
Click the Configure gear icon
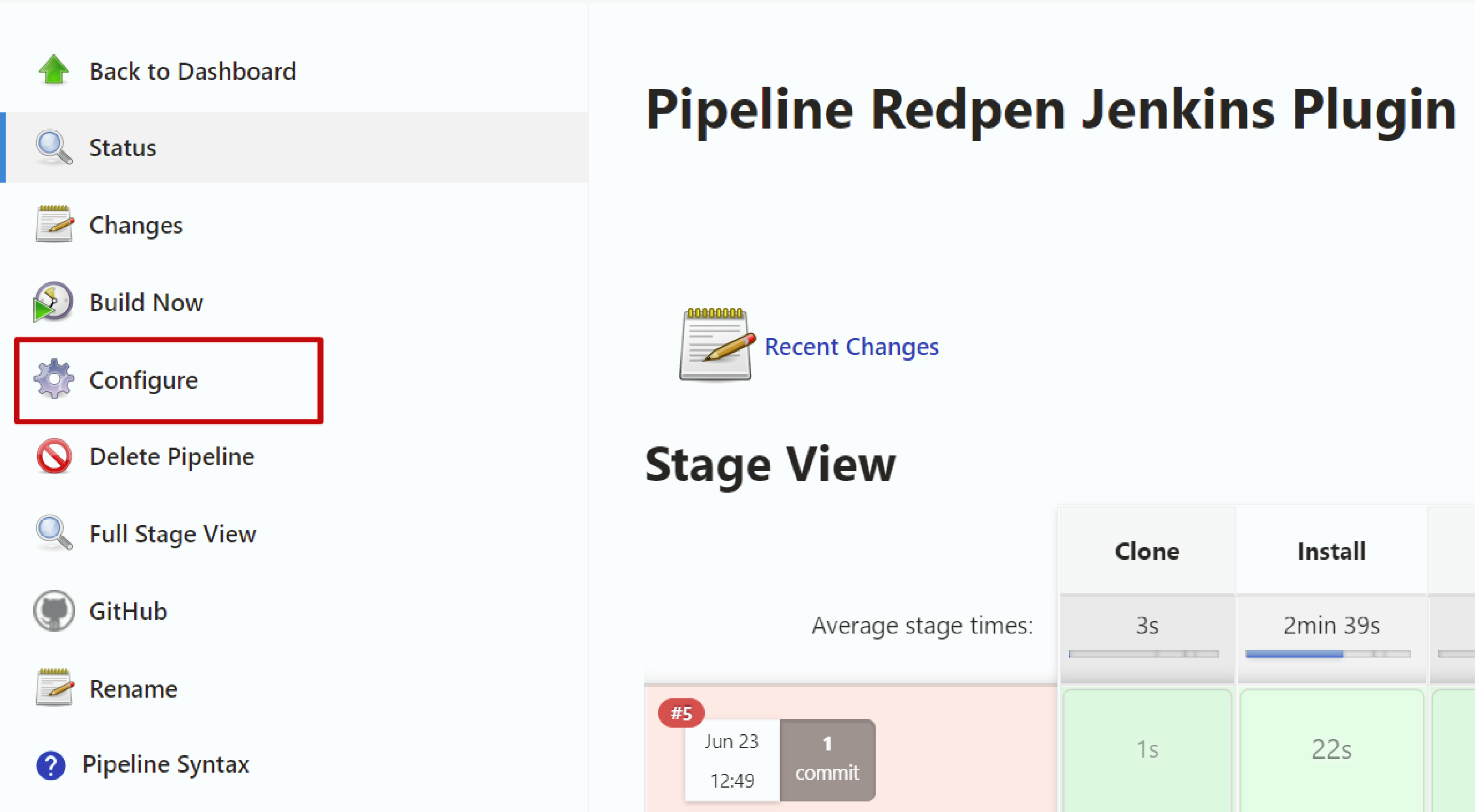click(54, 379)
